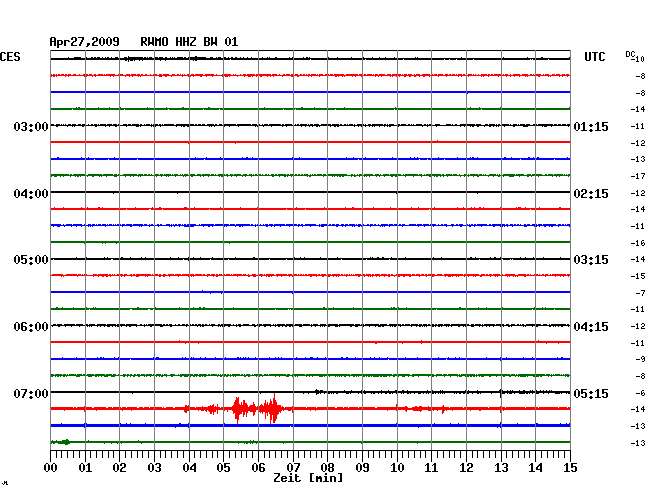Click minute tick label 13
Screen dimensions: 650x494
click(x=501, y=468)
